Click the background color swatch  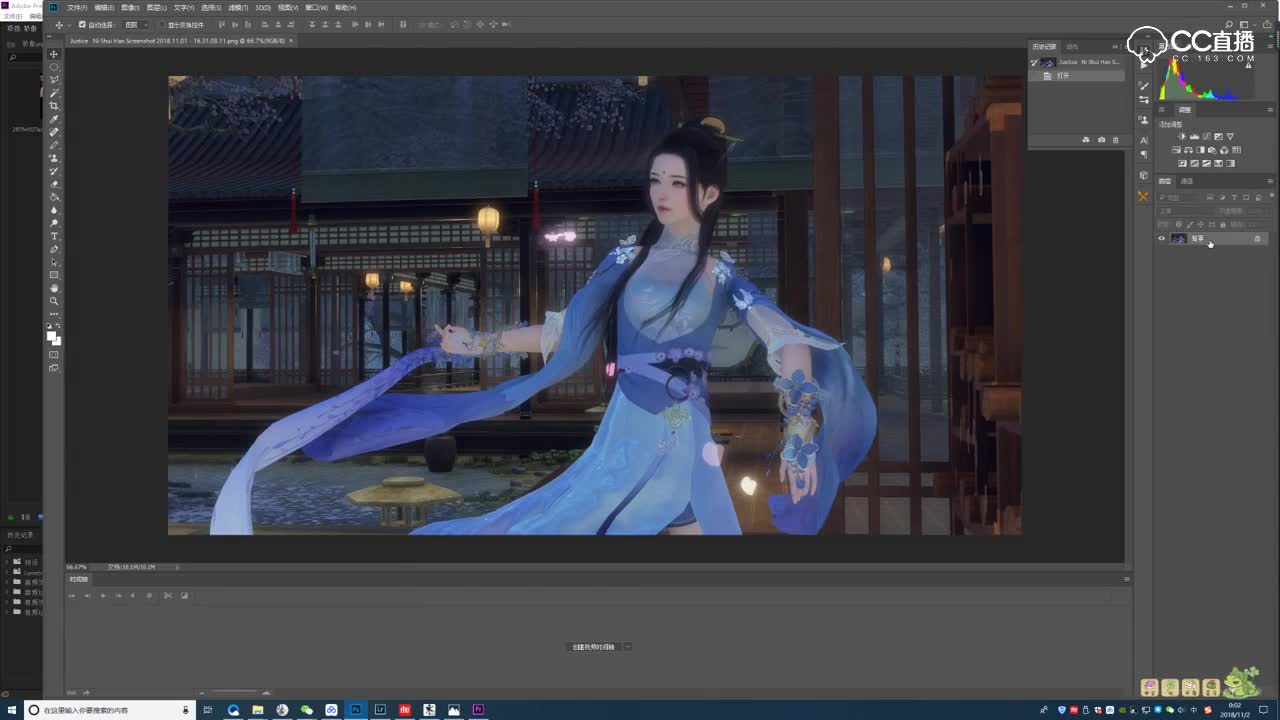57,341
